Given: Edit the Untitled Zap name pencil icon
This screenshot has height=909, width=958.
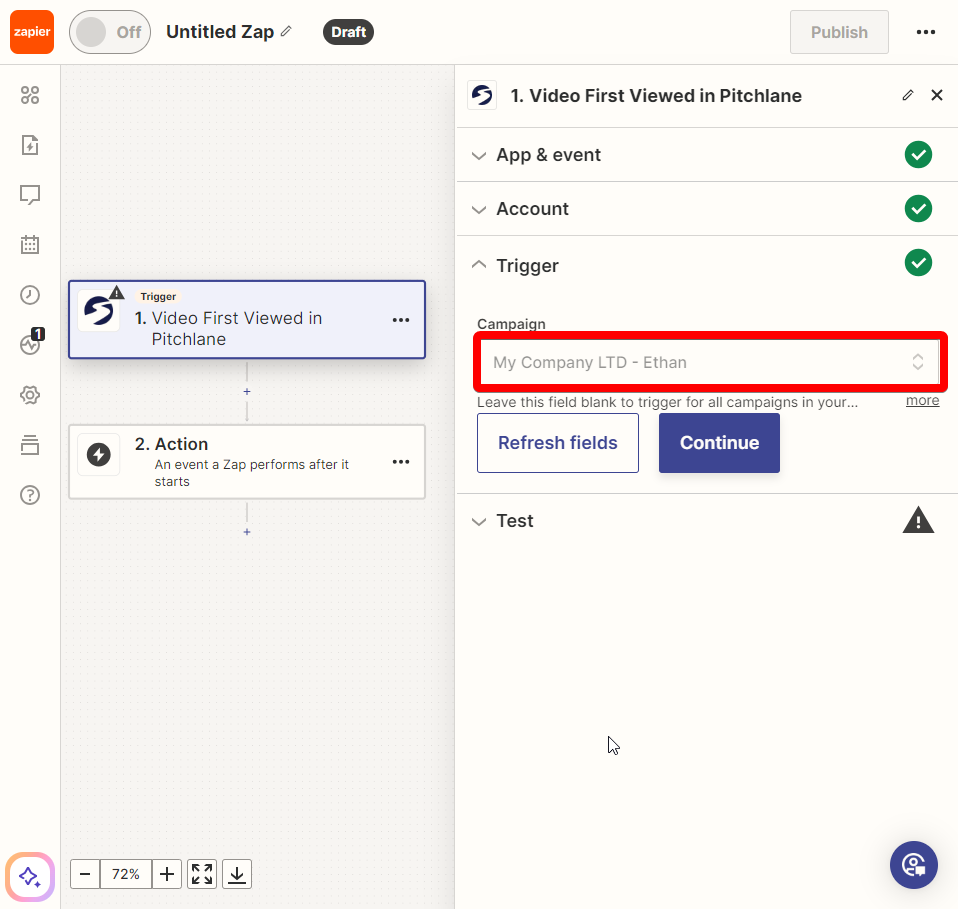Looking at the screenshot, I should (x=286, y=31).
